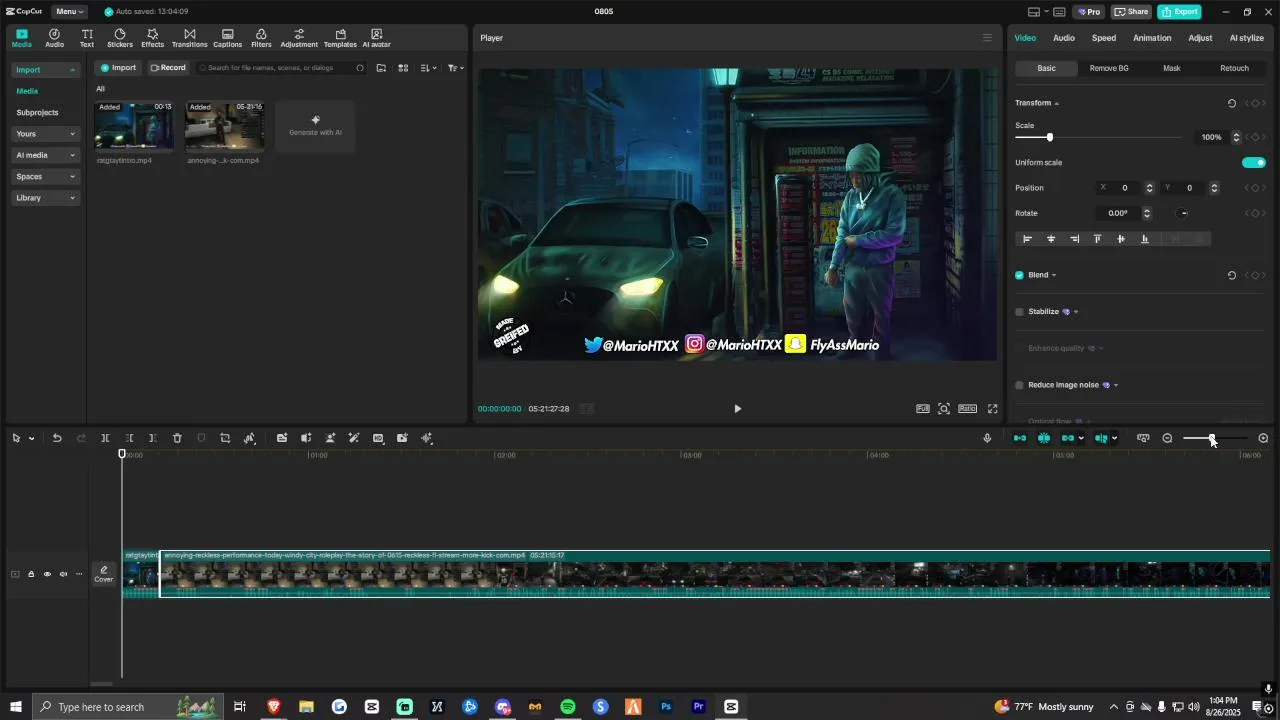This screenshot has width=1280, height=720.
Task: Open the Templates panel
Action: (340, 38)
